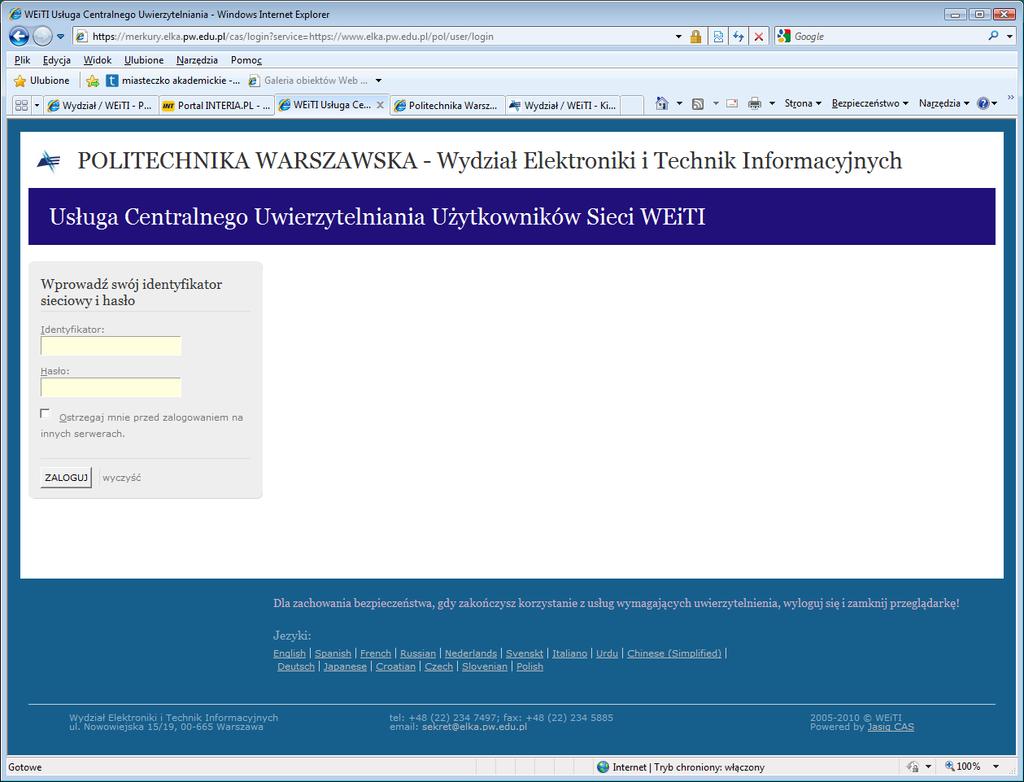
Task: Switch language to French
Action: pyautogui.click(x=376, y=653)
